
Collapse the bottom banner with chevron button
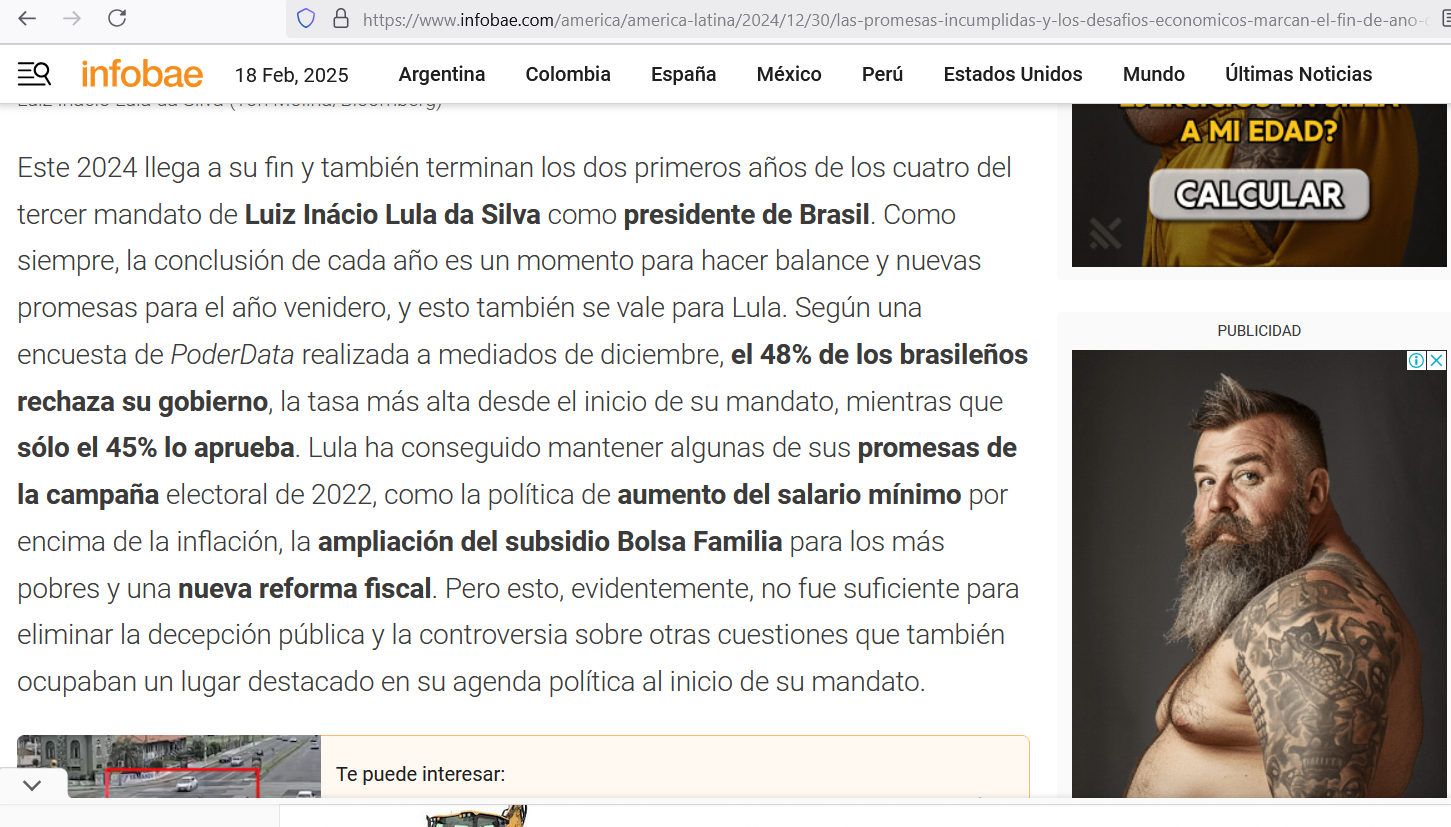33,785
